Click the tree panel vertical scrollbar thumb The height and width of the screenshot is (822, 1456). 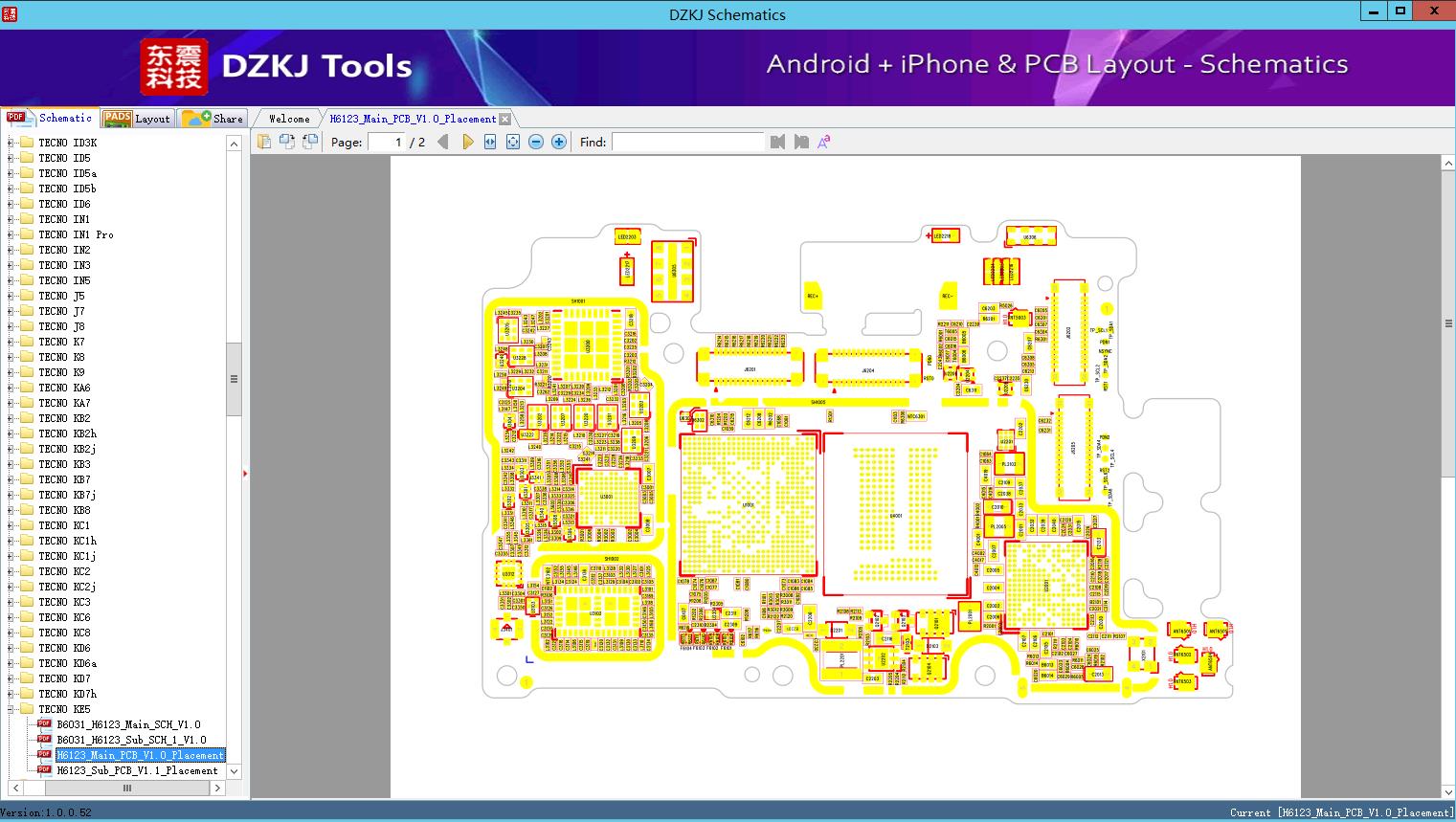coord(234,379)
